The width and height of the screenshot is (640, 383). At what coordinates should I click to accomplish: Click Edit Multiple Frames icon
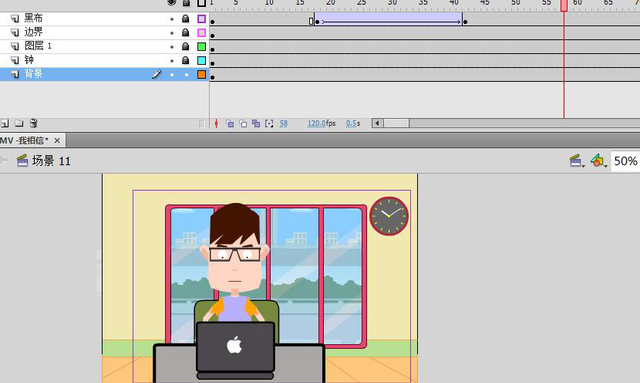coord(256,123)
